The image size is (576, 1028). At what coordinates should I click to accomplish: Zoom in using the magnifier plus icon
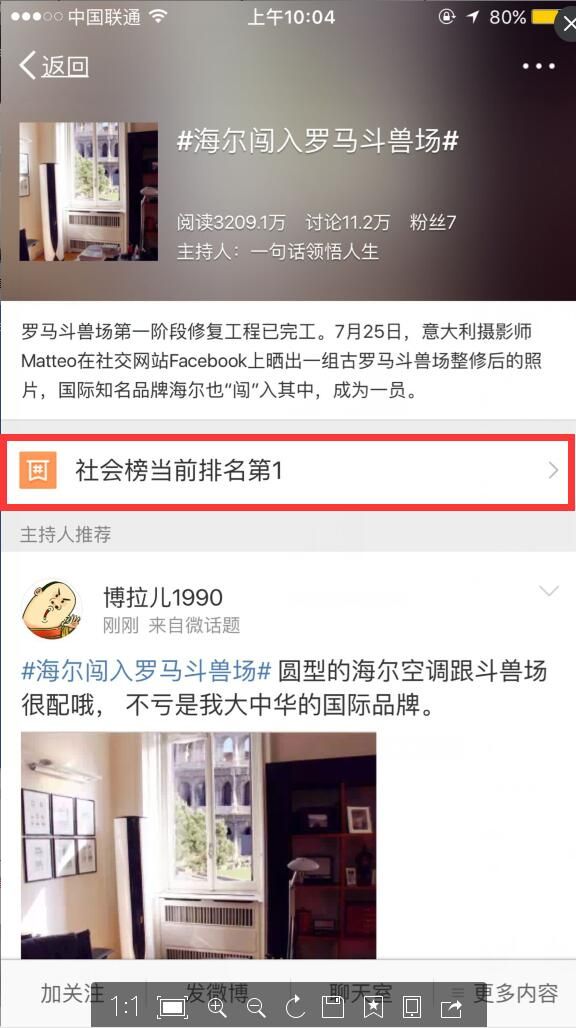coord(217,1006)
